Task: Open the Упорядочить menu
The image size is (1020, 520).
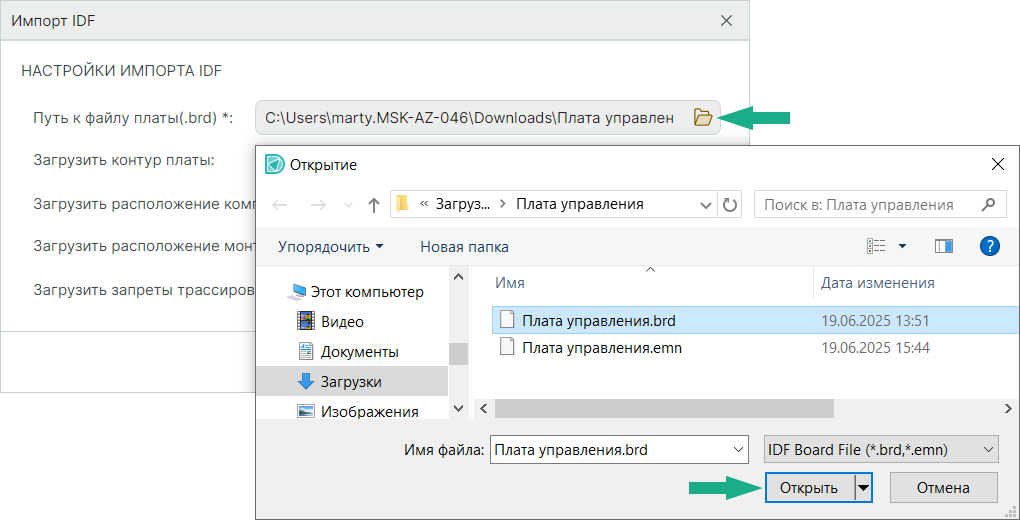Action: coord(330,246)
